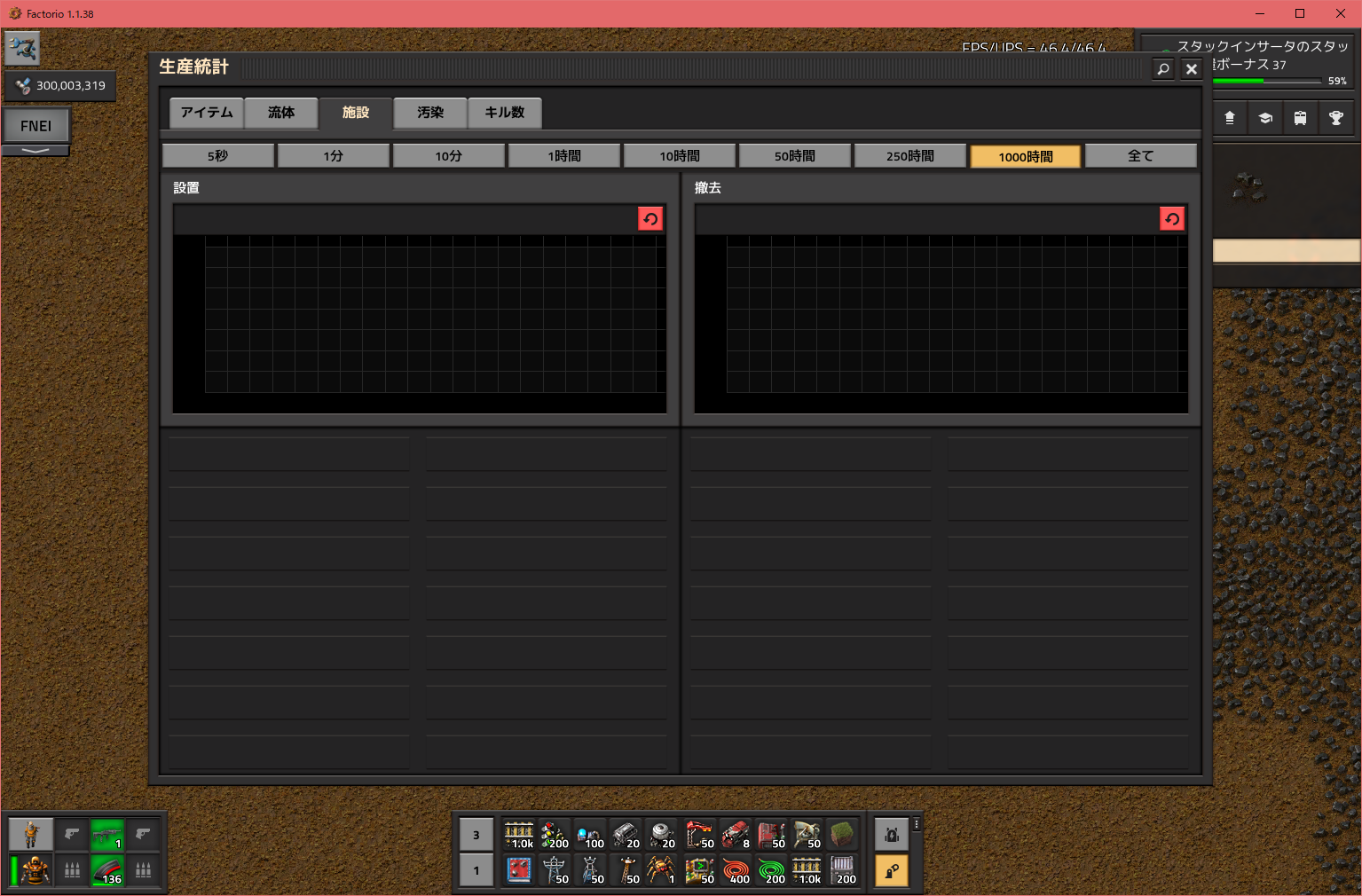
Task: Select red assembler item with 50
Action: pyautogui.click(x=771, y=835)
